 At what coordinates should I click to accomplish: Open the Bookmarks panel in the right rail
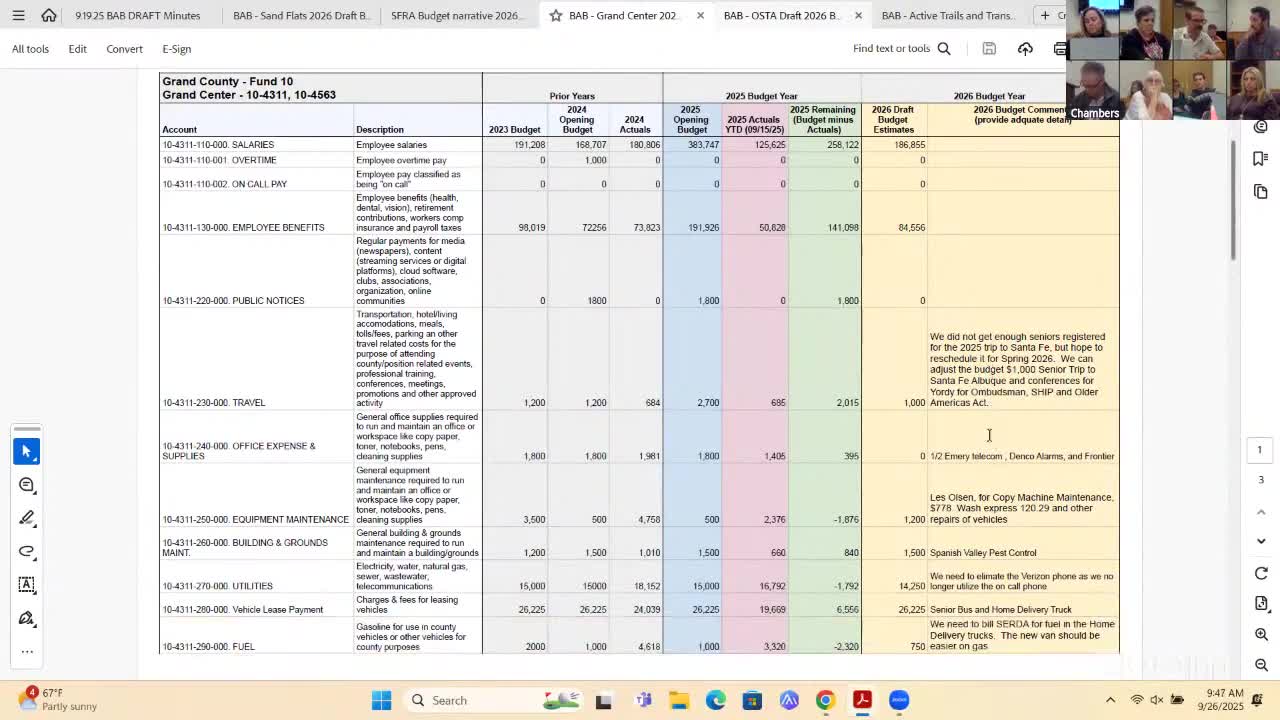[x=1261, y=158]
